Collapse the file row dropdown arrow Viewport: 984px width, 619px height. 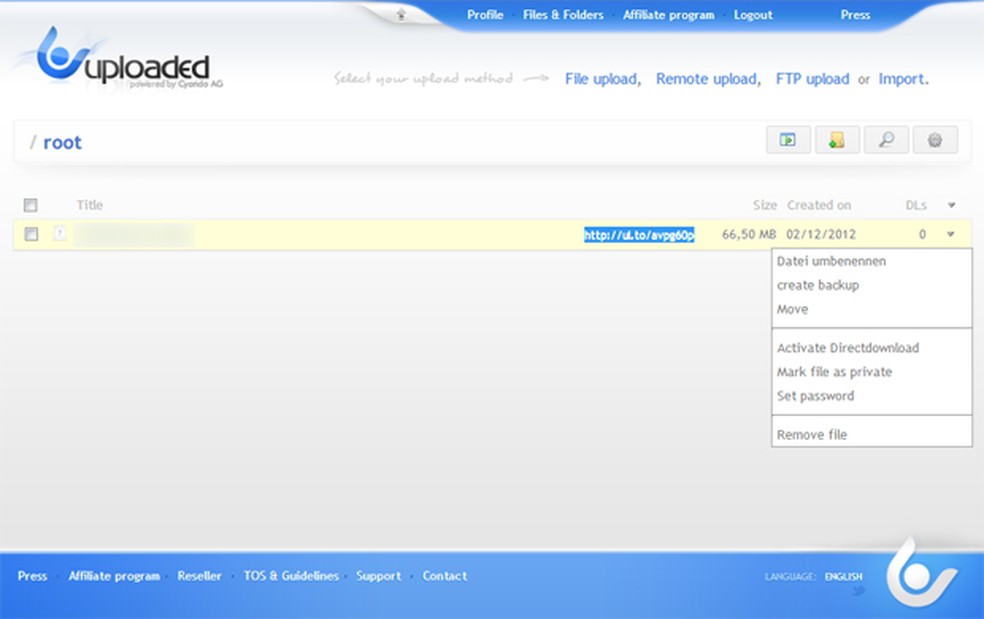pos(951,234)
